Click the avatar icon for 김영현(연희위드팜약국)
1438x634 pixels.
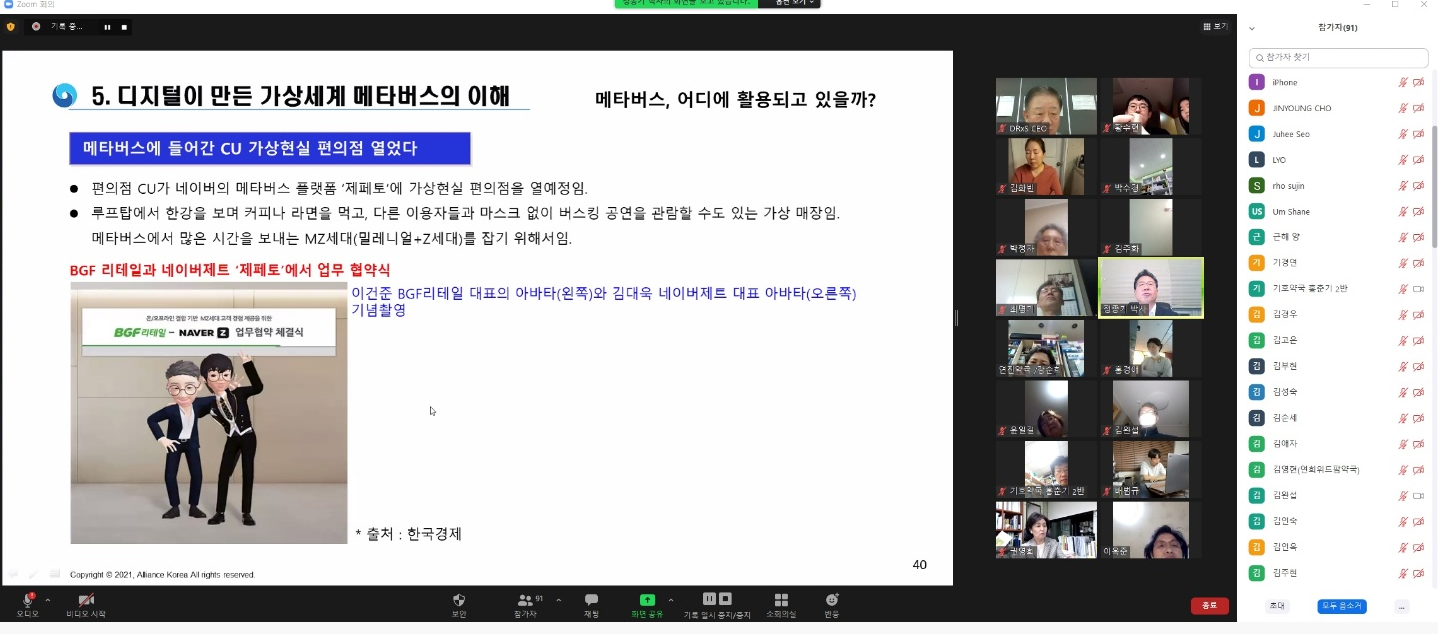click(x=1257, y=470)
